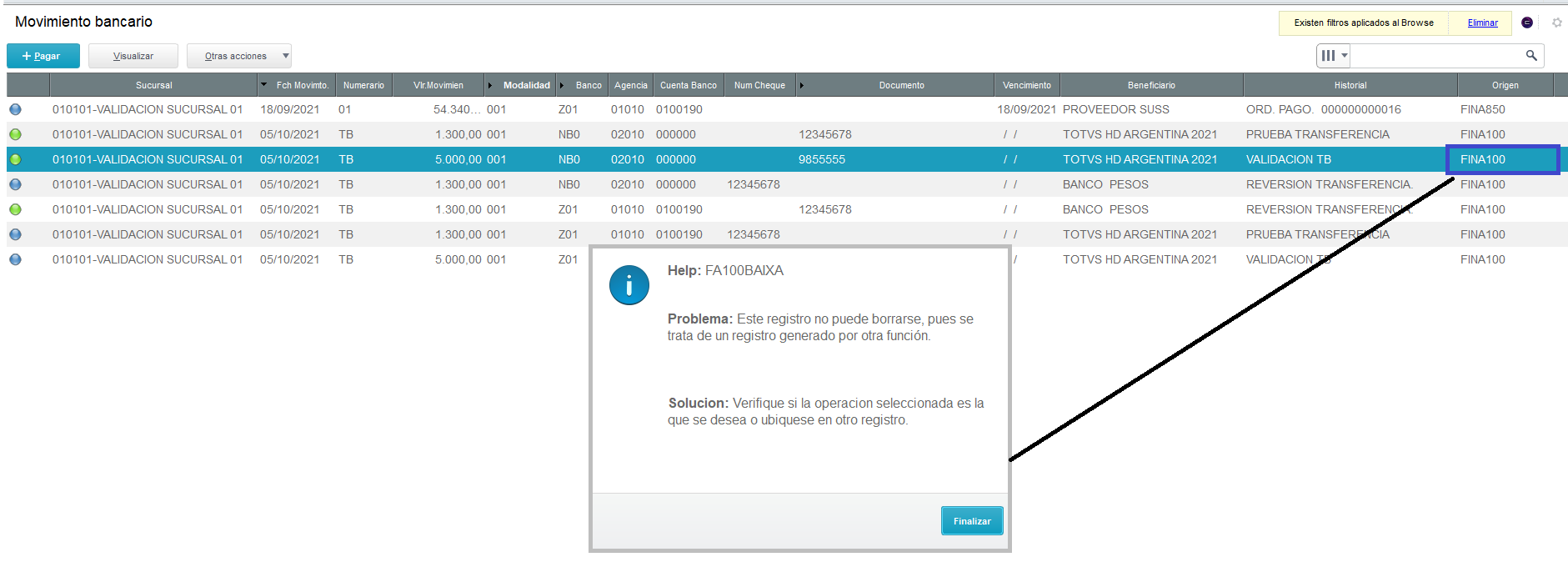
Task: Click the Visualizar button
Action: tap(133, 56)
